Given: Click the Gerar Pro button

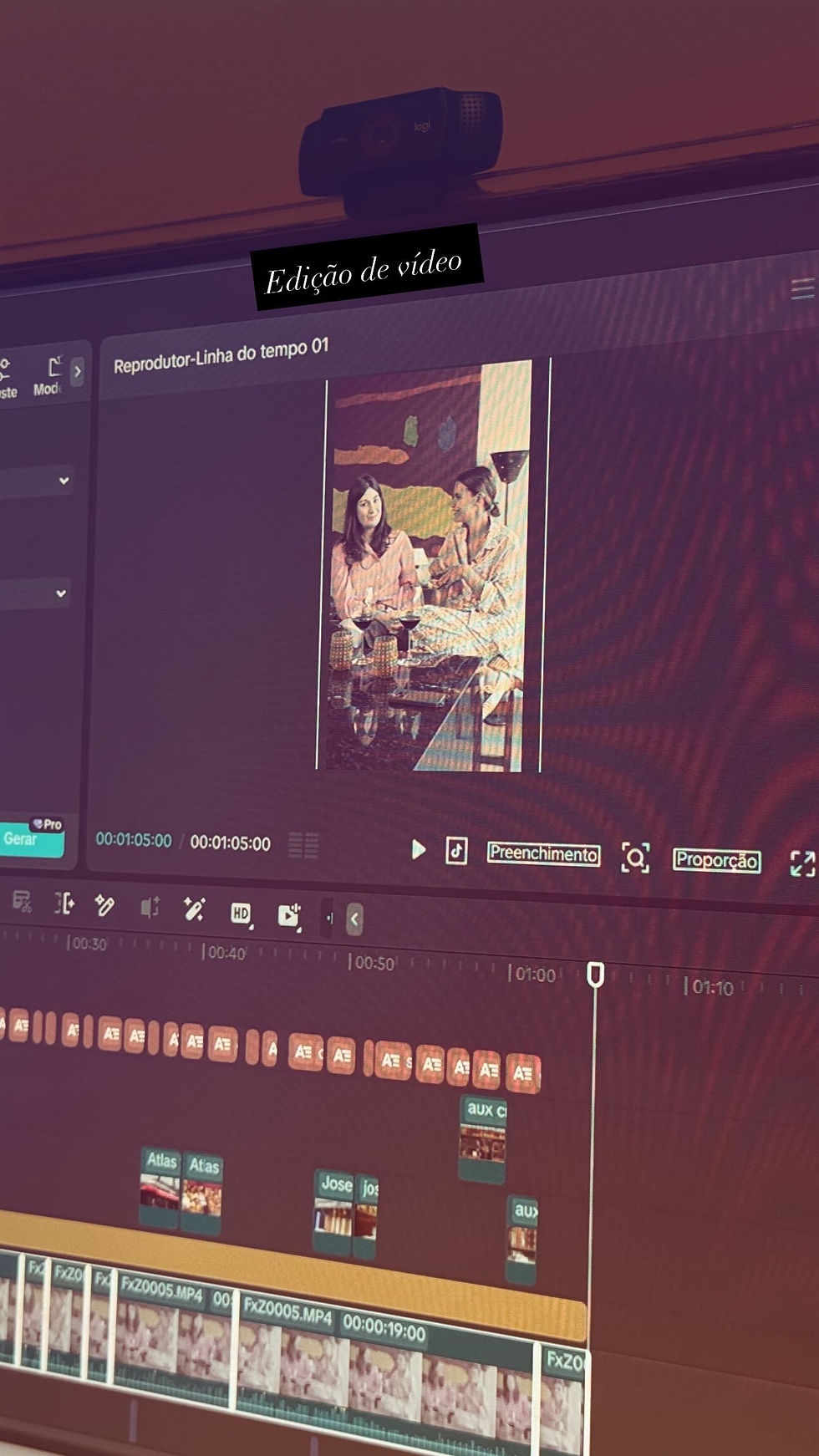Looking at the screenshot, I should tap(32, 837).
